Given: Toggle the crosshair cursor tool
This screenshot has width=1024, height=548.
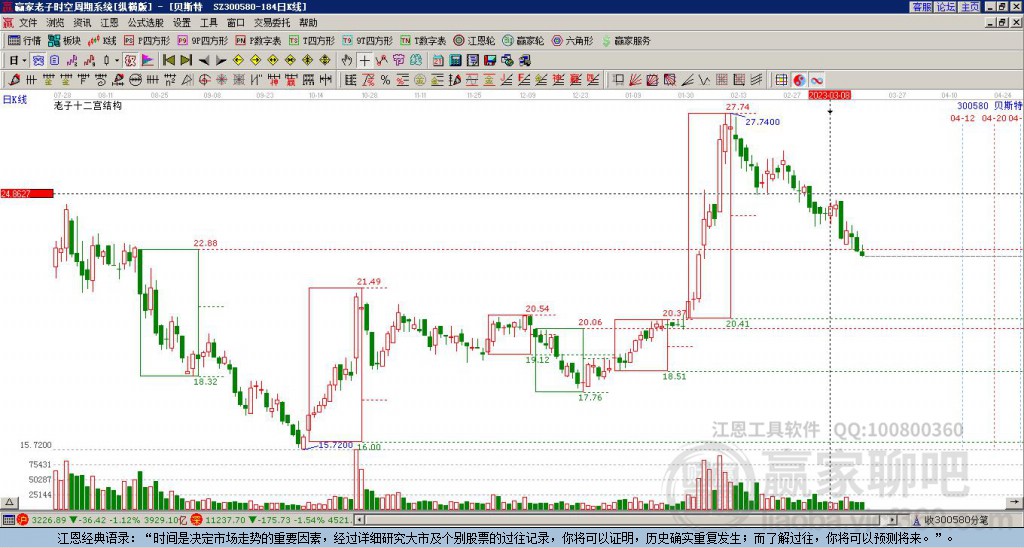Looking at the screenshot, I should coord(364,61).
